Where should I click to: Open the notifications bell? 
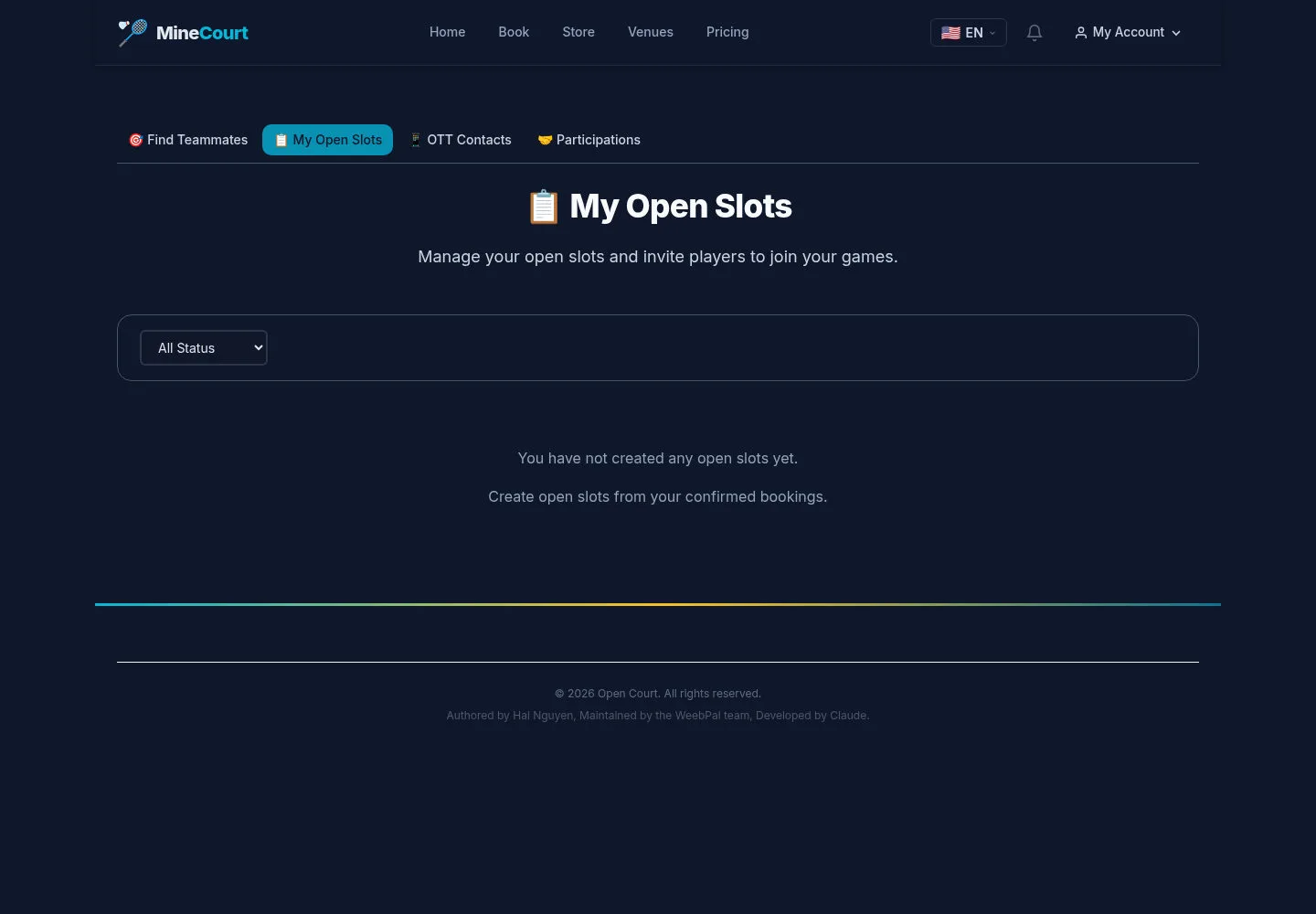1035,33
